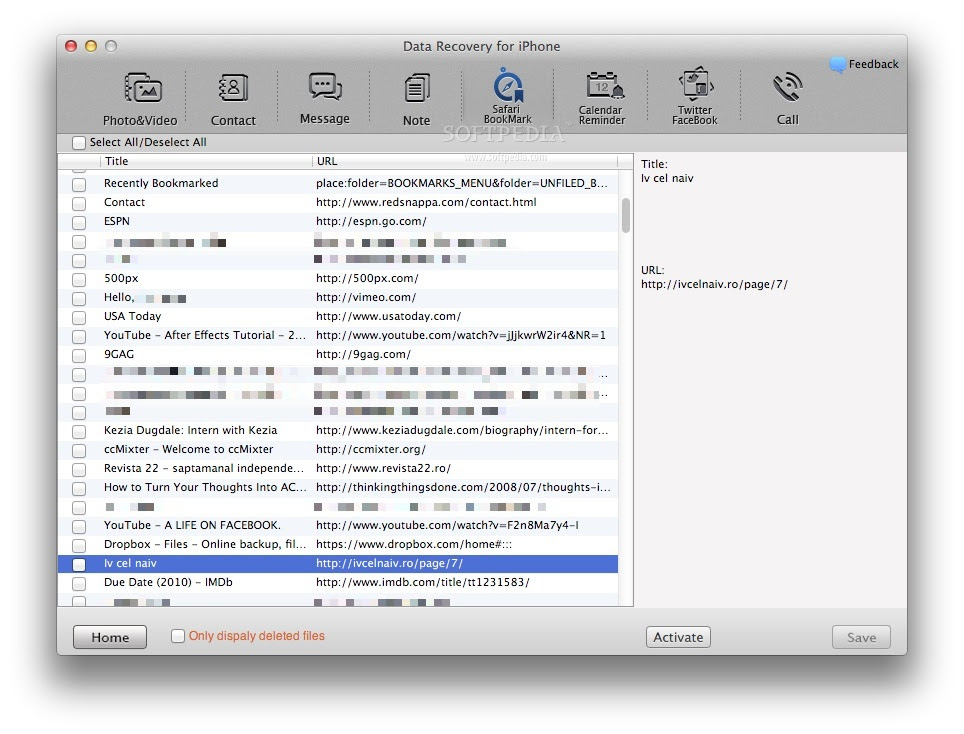964x734 pixels.
Task: Click the imdb.com title URL cell
Action: pos(422,582)
